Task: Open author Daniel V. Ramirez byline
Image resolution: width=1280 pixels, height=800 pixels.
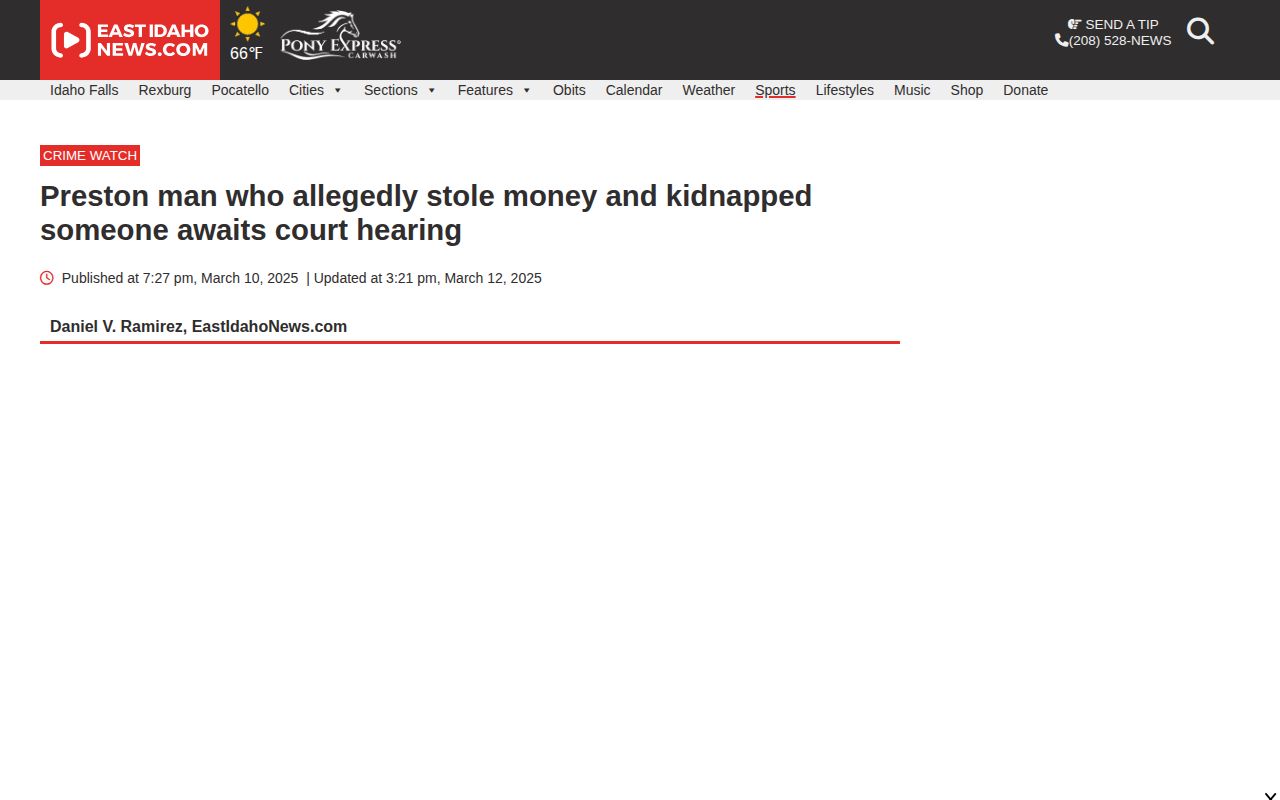Action: (199, 326)
